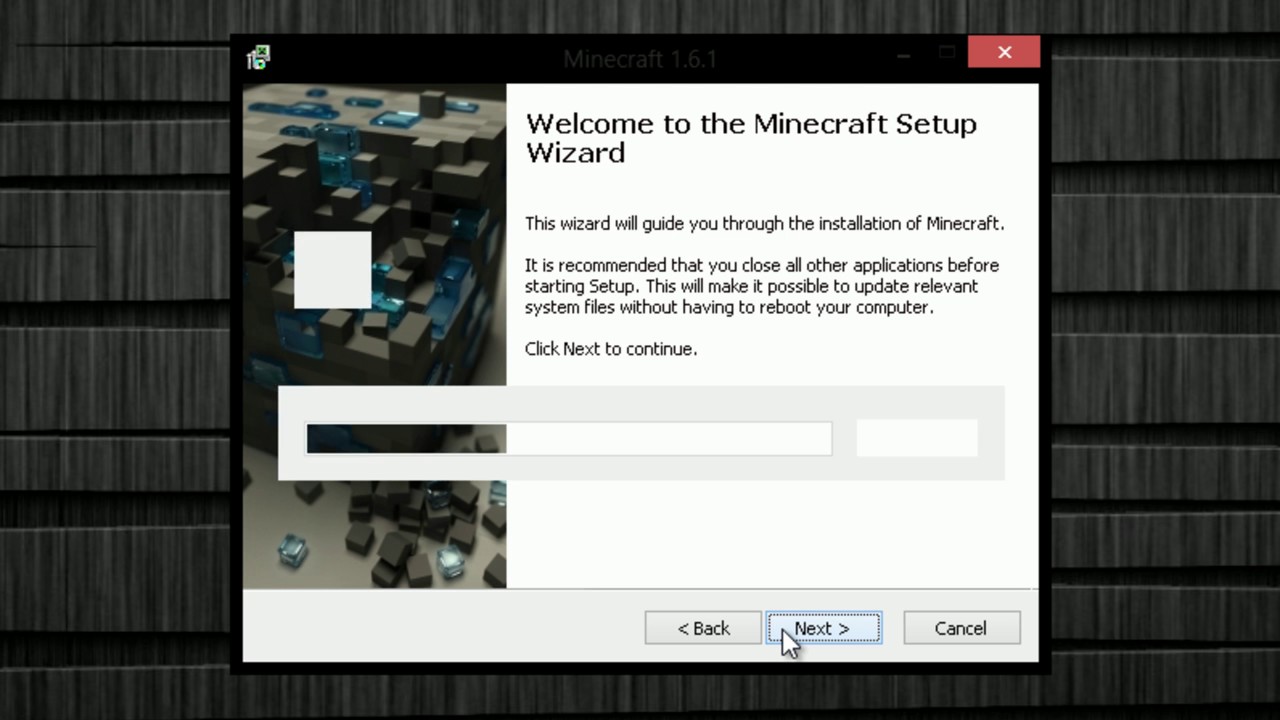Click the "Click Next to continue." text
Image resolution: width=1280 pixels, height=720 pixels.
click(611, 349)
